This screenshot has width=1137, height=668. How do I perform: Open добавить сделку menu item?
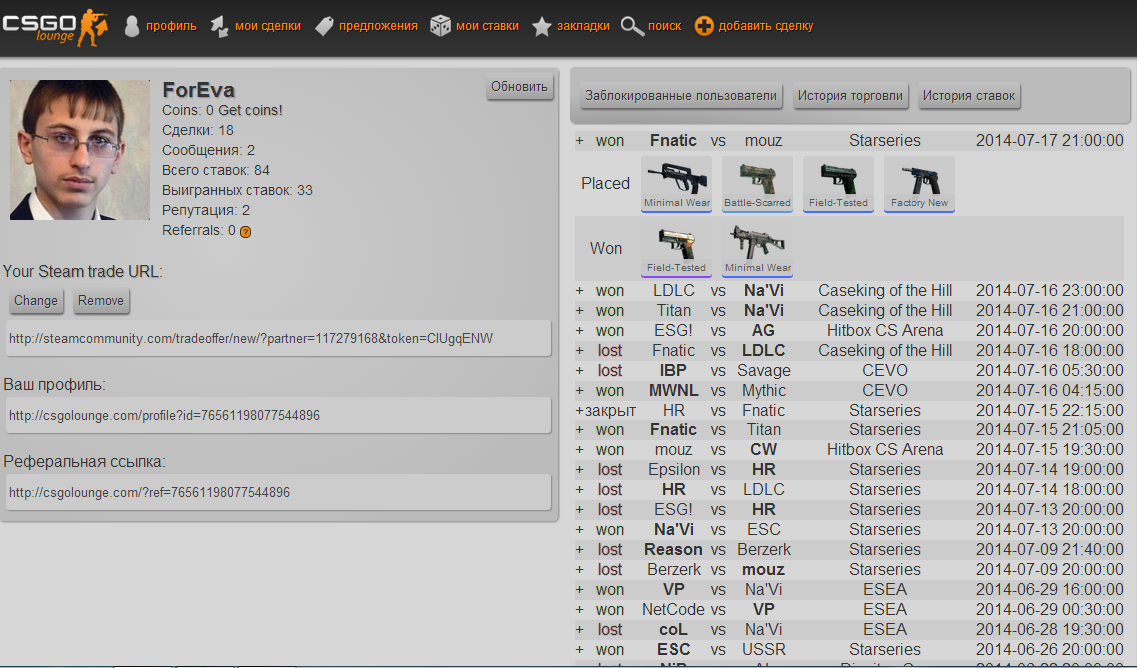pos(766,26)
